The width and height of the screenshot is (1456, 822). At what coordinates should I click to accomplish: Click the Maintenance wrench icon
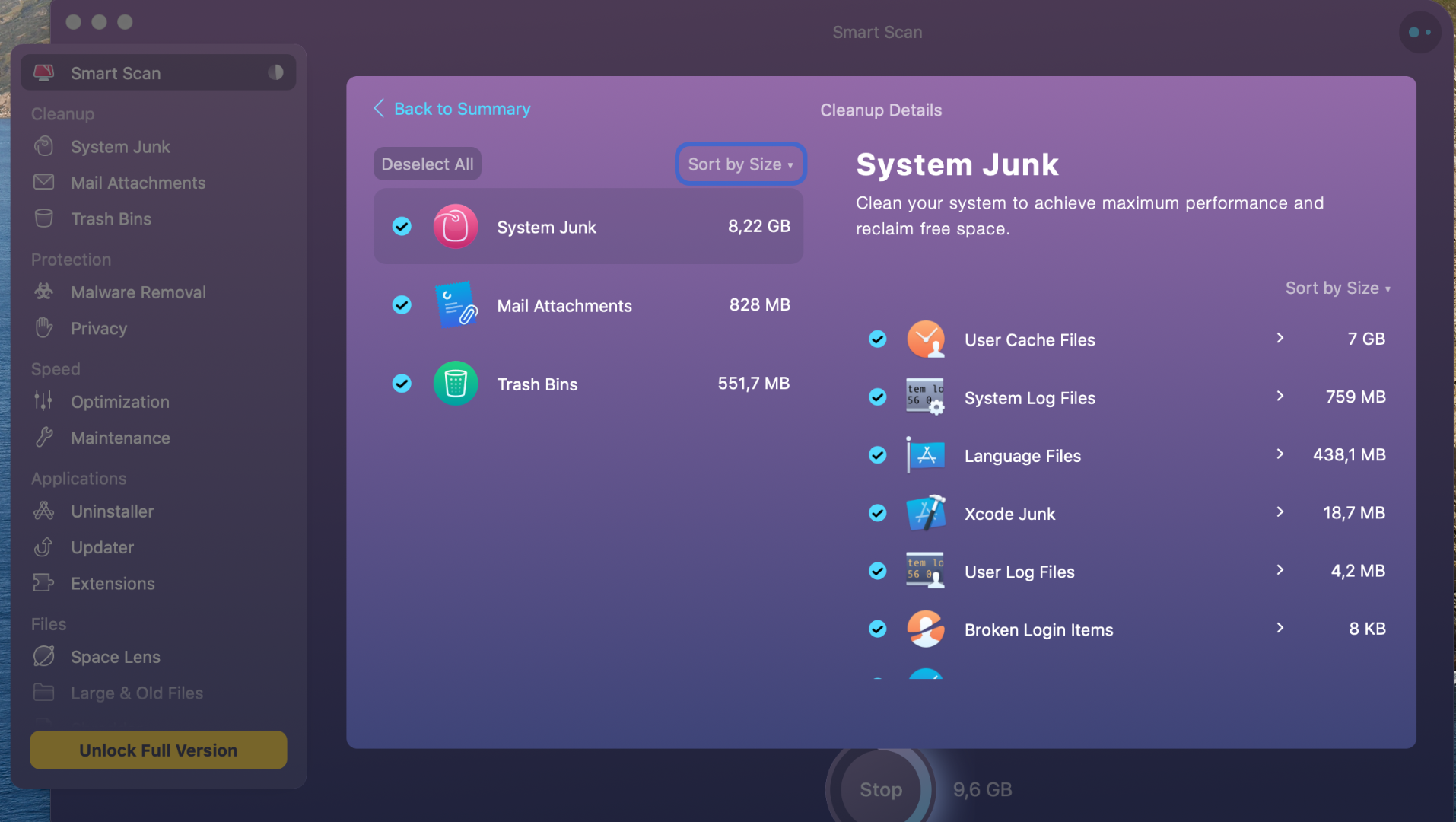click(44, 438)
